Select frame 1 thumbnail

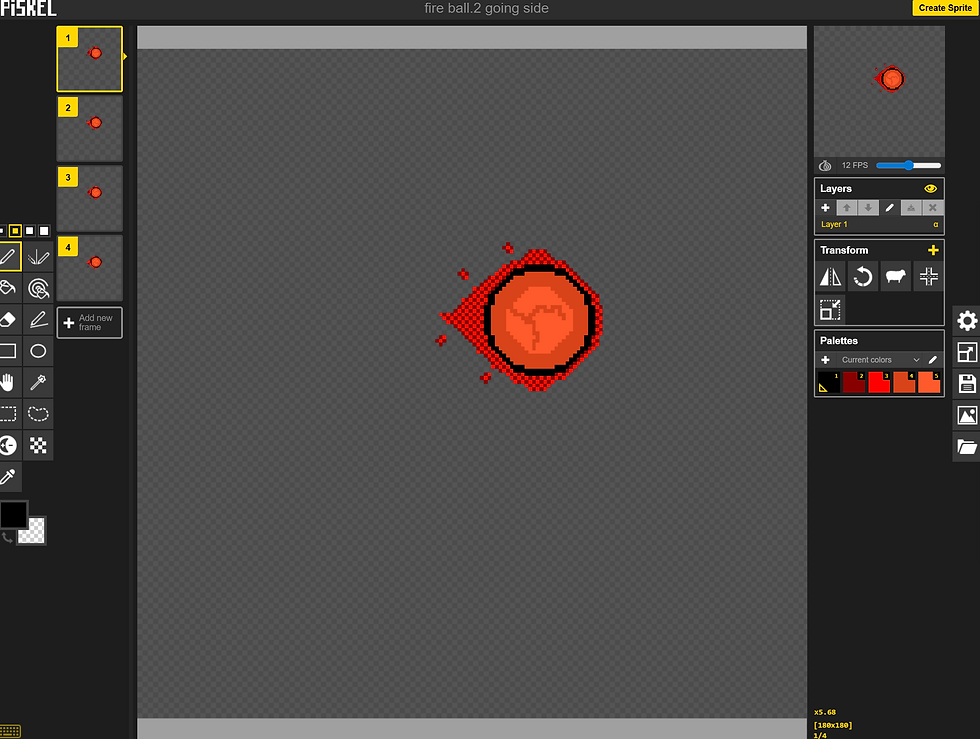pos(89,59)
